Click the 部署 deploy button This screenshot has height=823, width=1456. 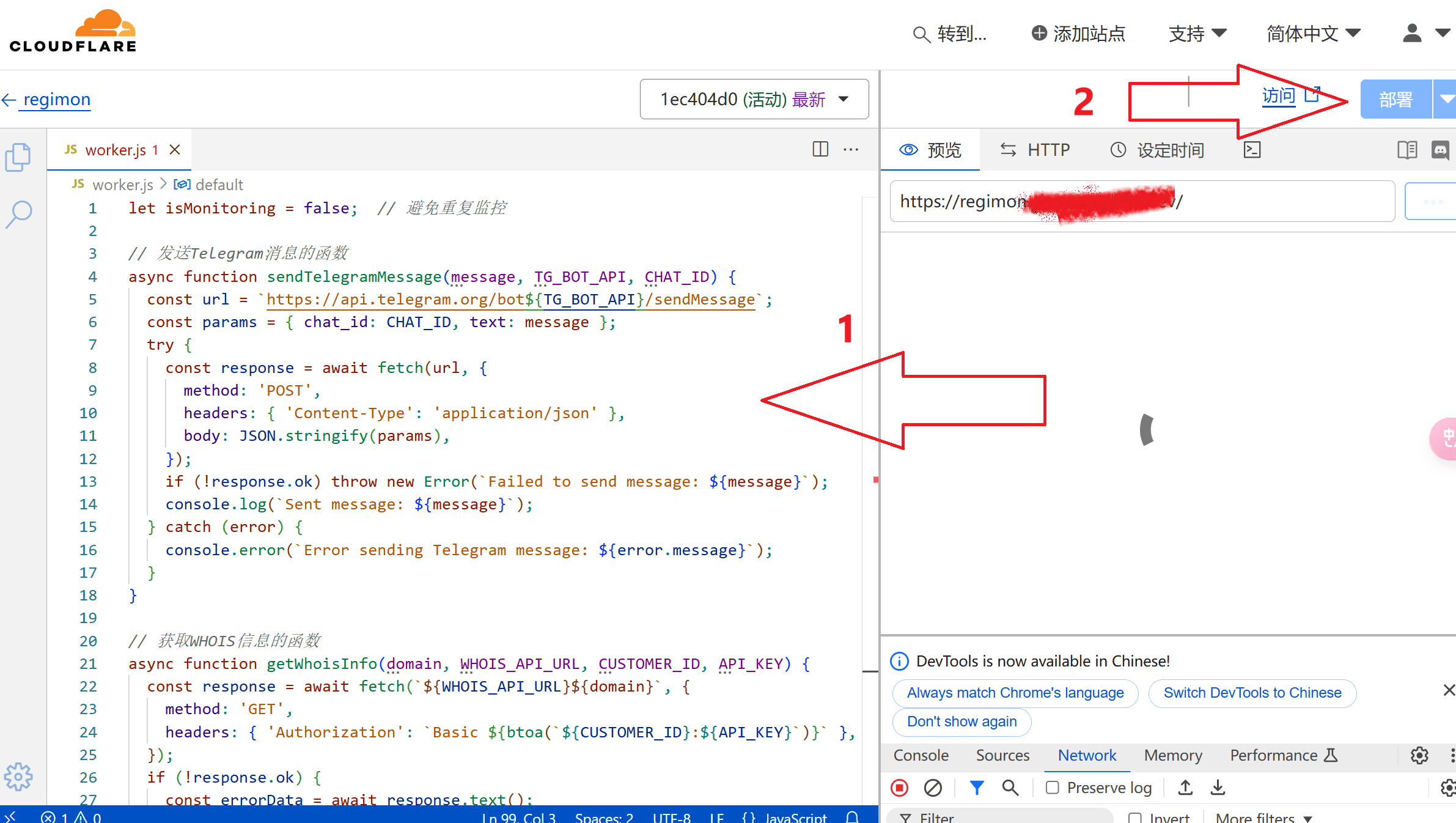click(x=1396, y=99)
